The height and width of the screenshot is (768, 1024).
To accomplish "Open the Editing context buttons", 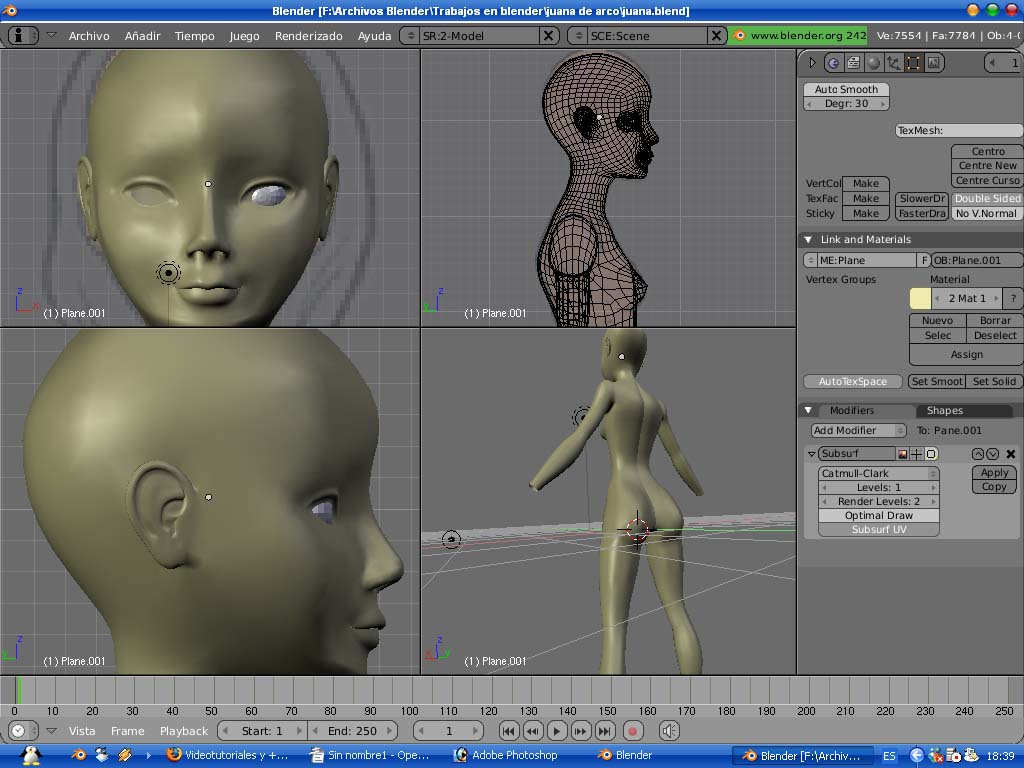I will [x=913, y=63].
